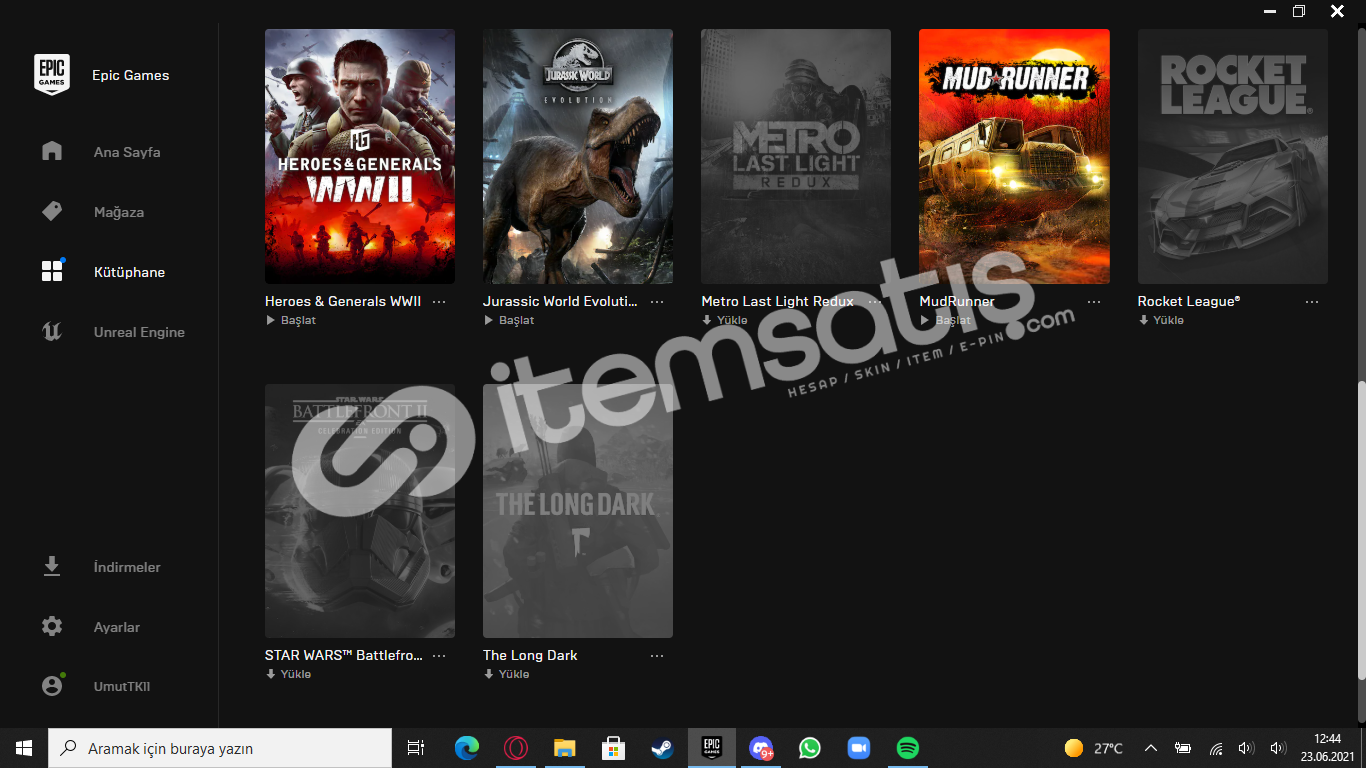
Task: Go to Mağaza menu item
Action: point(119,212)
